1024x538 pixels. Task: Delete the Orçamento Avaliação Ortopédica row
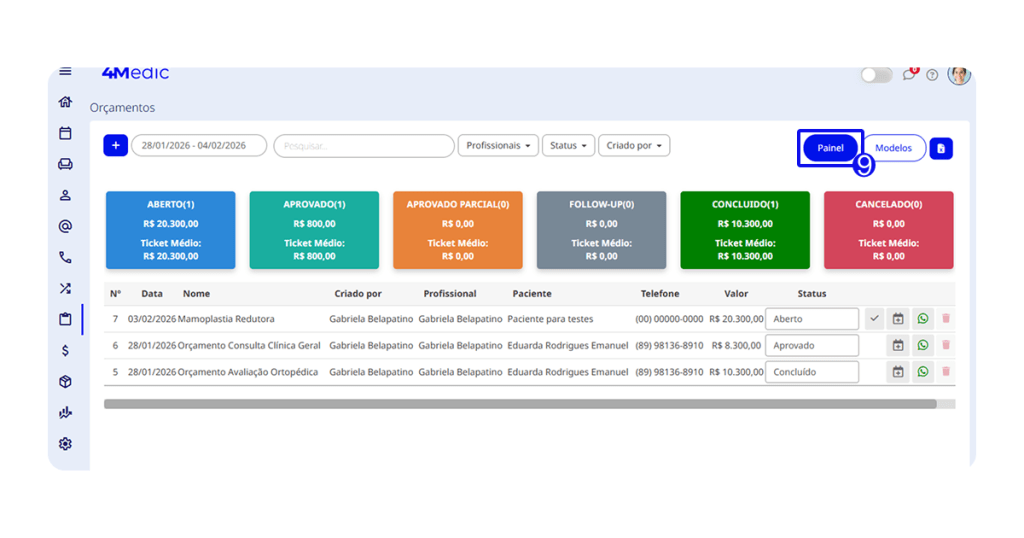(x=946, y=372)
